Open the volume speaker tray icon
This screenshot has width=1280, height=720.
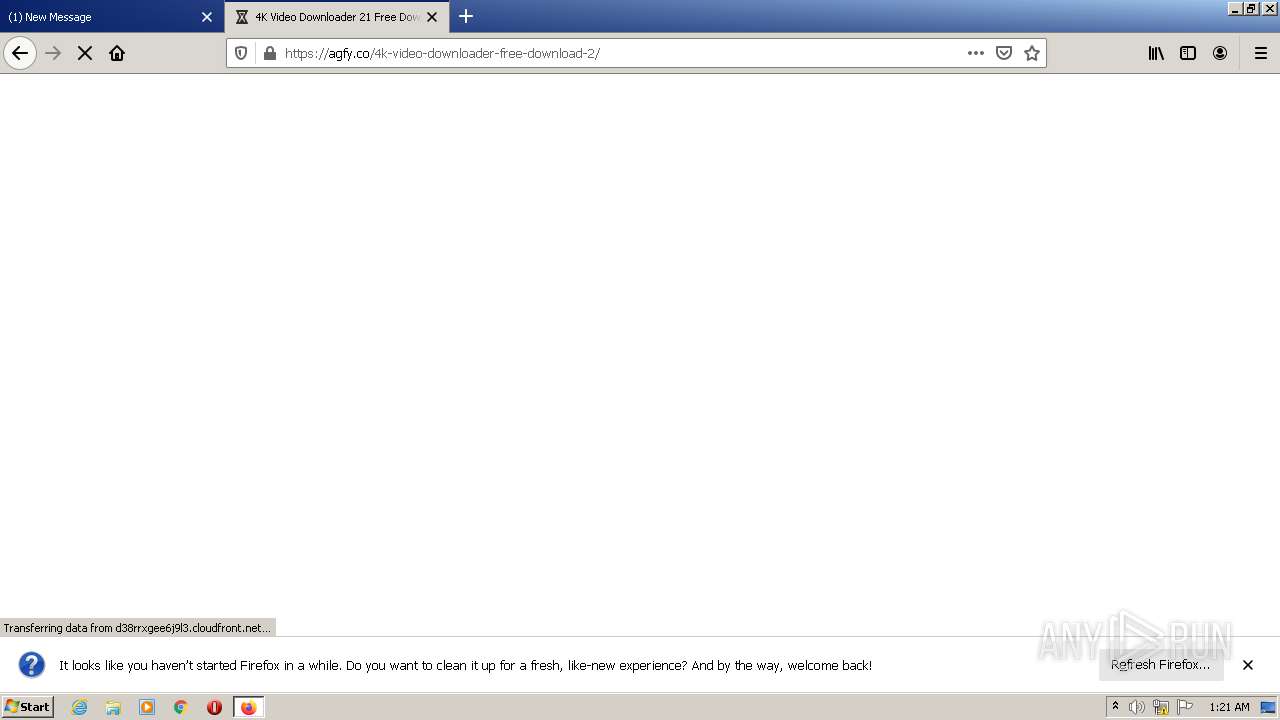pos(1137,707)
